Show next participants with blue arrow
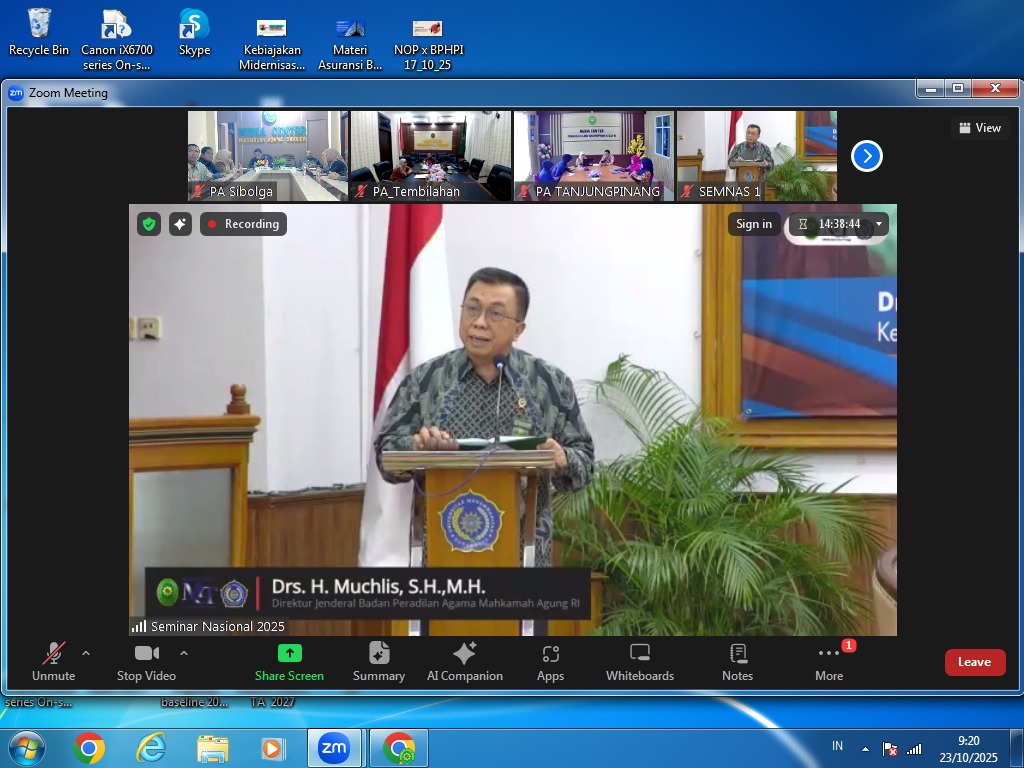 click(x=866, y=156)
